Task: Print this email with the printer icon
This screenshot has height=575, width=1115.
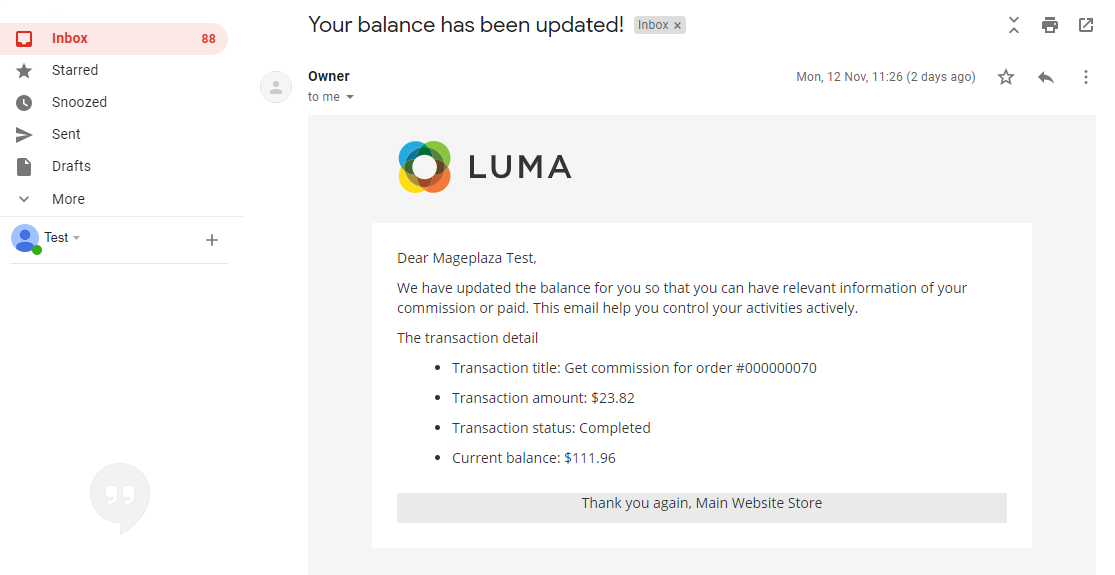Action: click(1049, 25)
